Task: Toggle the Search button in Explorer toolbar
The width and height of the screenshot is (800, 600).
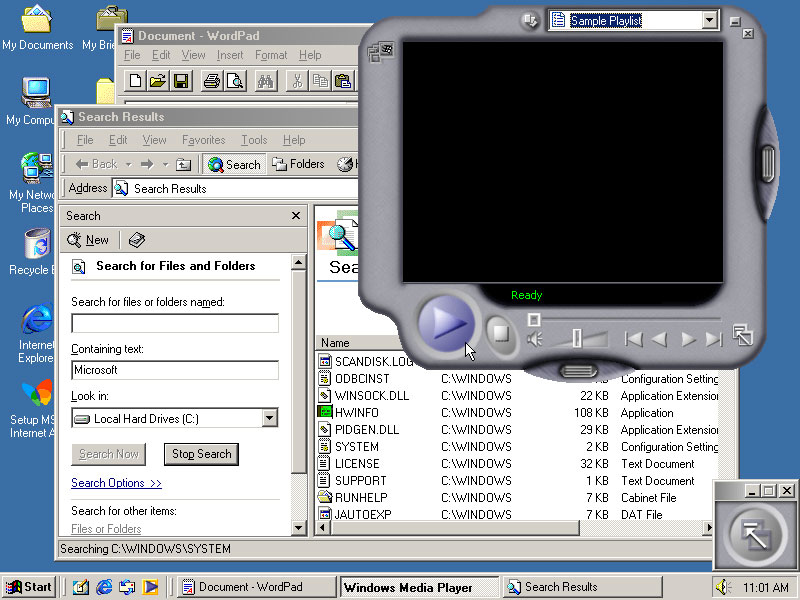Action: pyautogui.click(x=234, y=164)
